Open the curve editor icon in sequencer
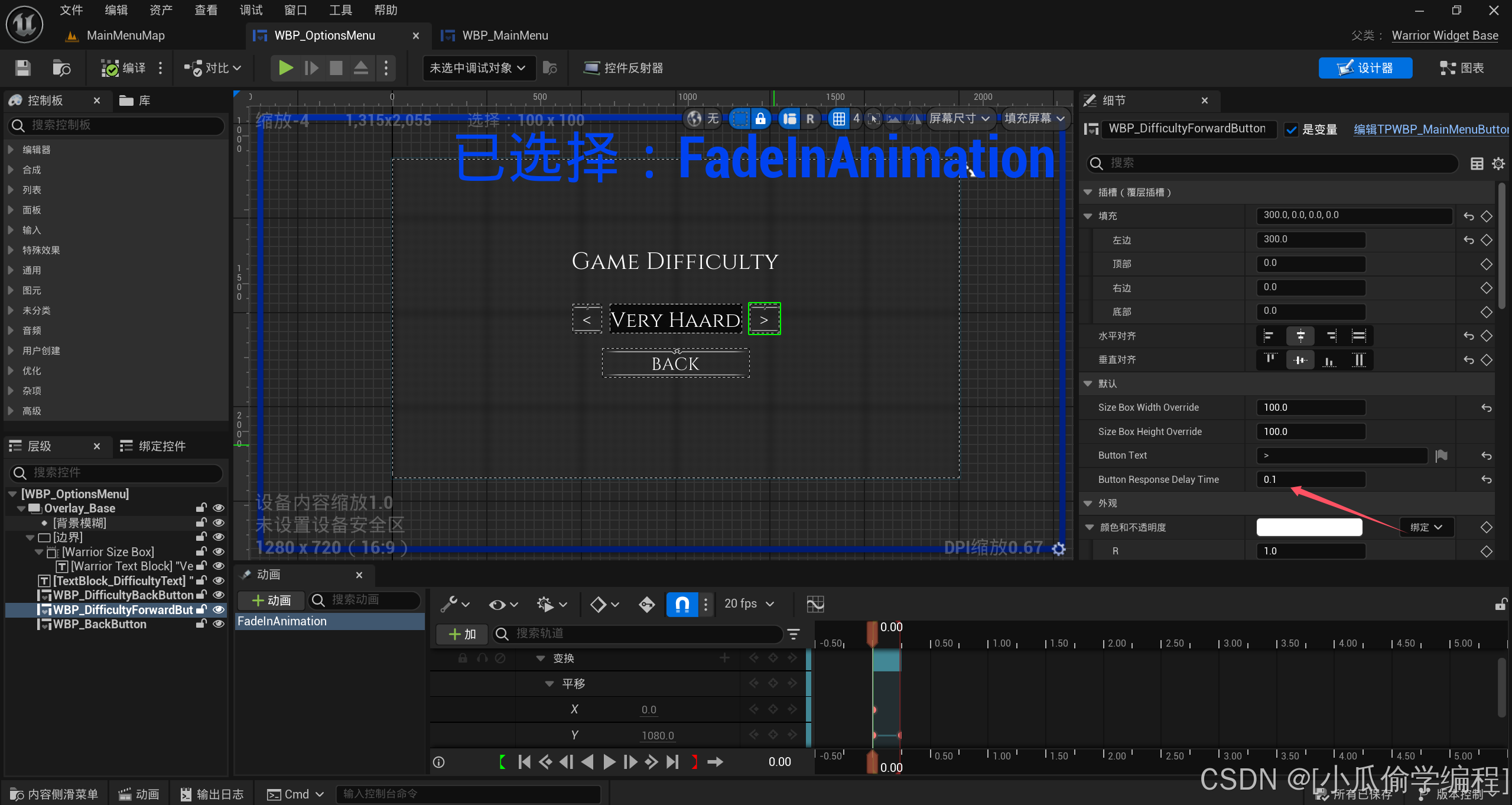The width and height of the screenshot is (1512, 805). tap(815, 603)
